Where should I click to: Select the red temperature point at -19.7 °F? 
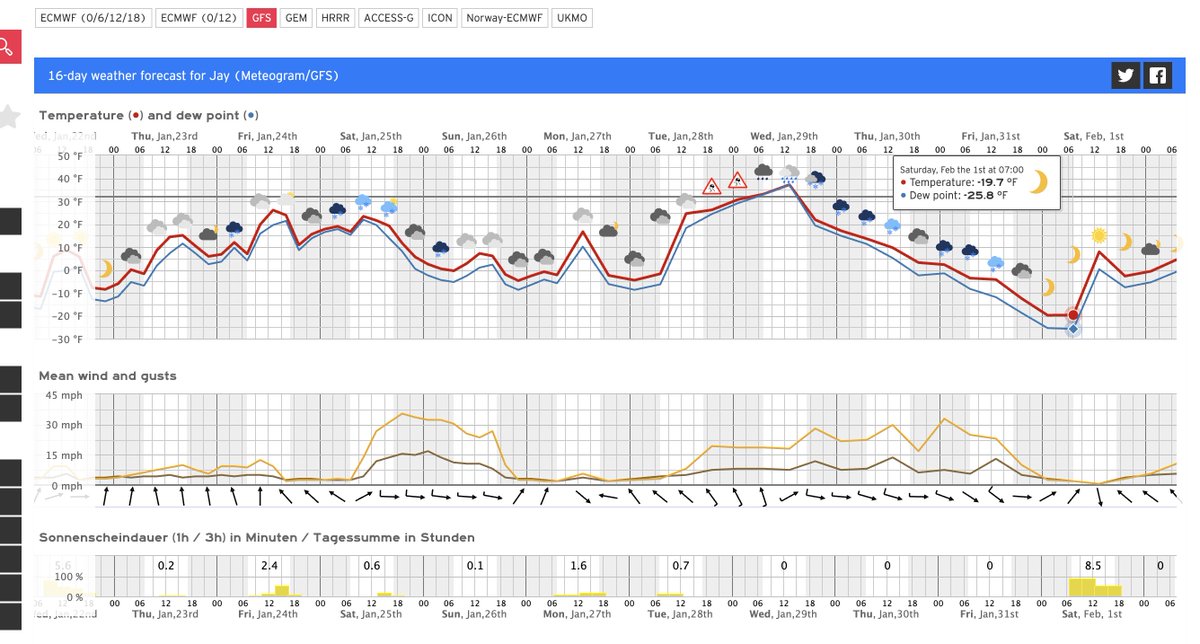[1073, 315]
